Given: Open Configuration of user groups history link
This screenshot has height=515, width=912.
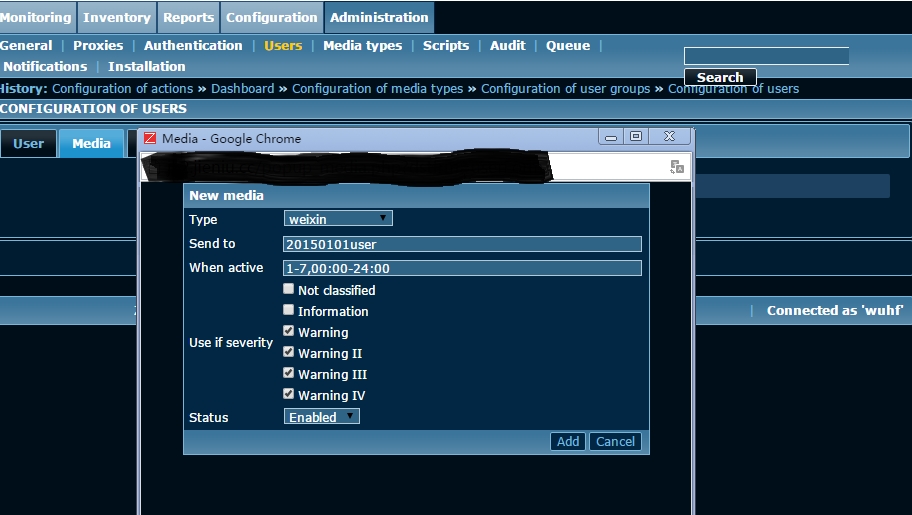Looking at the screenshot, I should point(565,88).
